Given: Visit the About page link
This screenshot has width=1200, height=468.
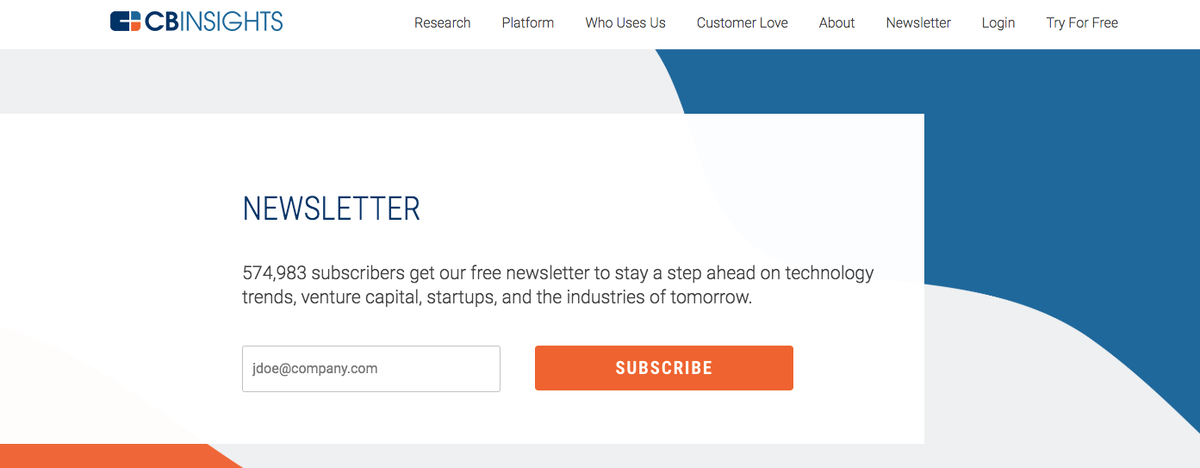Looking at the screenshot, I should pyautogui.click(x=837, y=23).
